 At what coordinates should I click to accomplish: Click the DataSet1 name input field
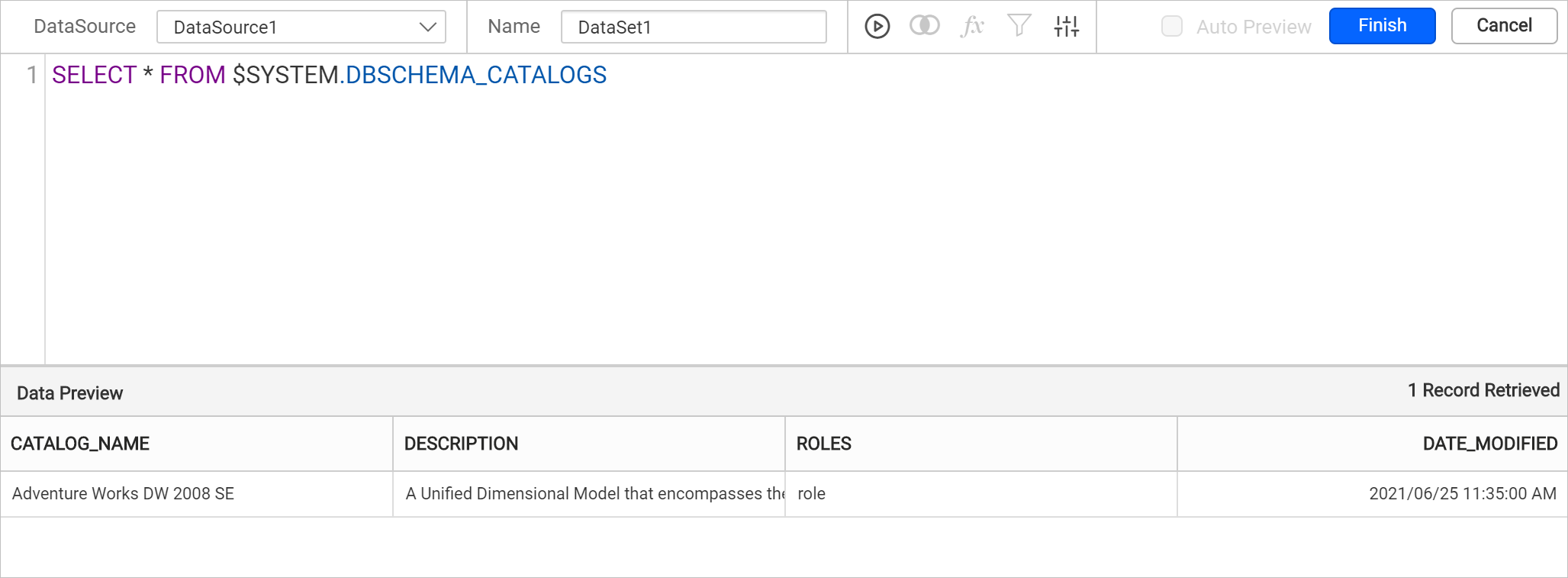point(694,27)
